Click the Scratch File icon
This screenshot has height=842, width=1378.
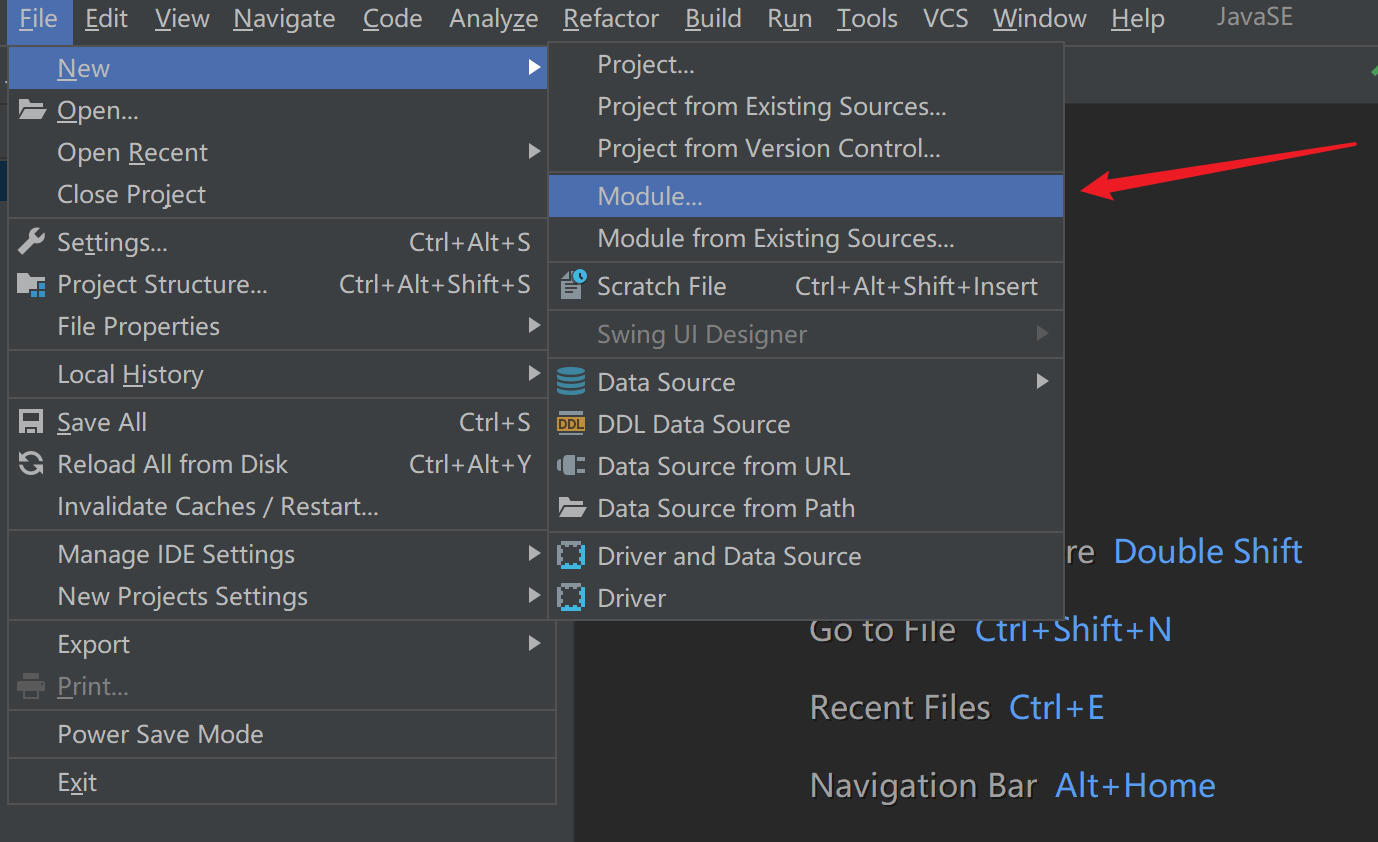click(572, 286)
